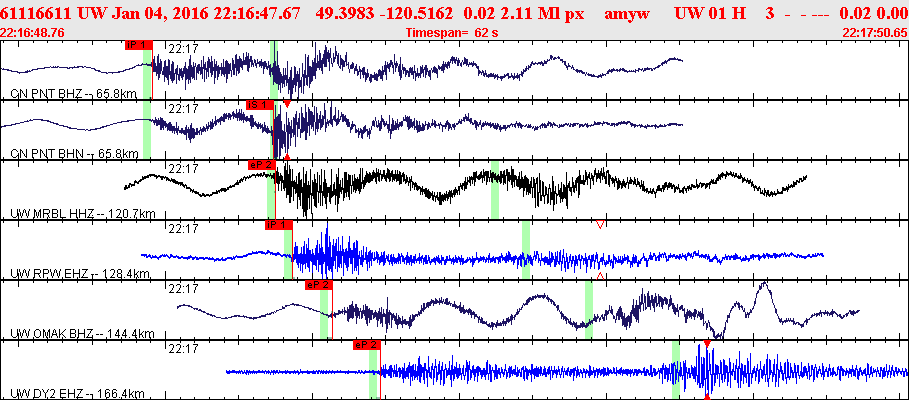Click green bar near red triangle on DY2
The height and width of the screenshot is (400, 909).
pos(676,369)
